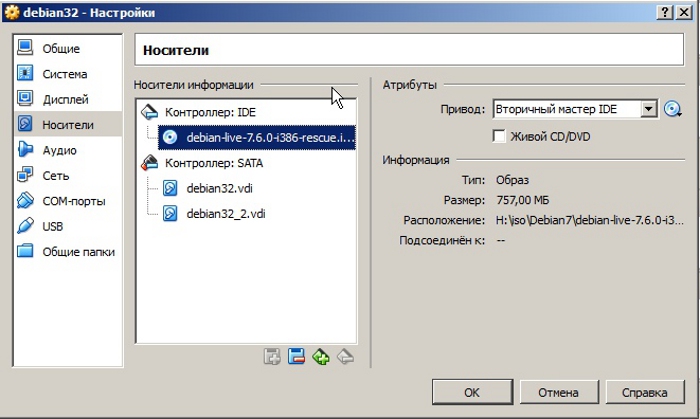Screen dimensions: 700x419
Task: Click the remove attachment icon below storage tree
Action: 296,356
